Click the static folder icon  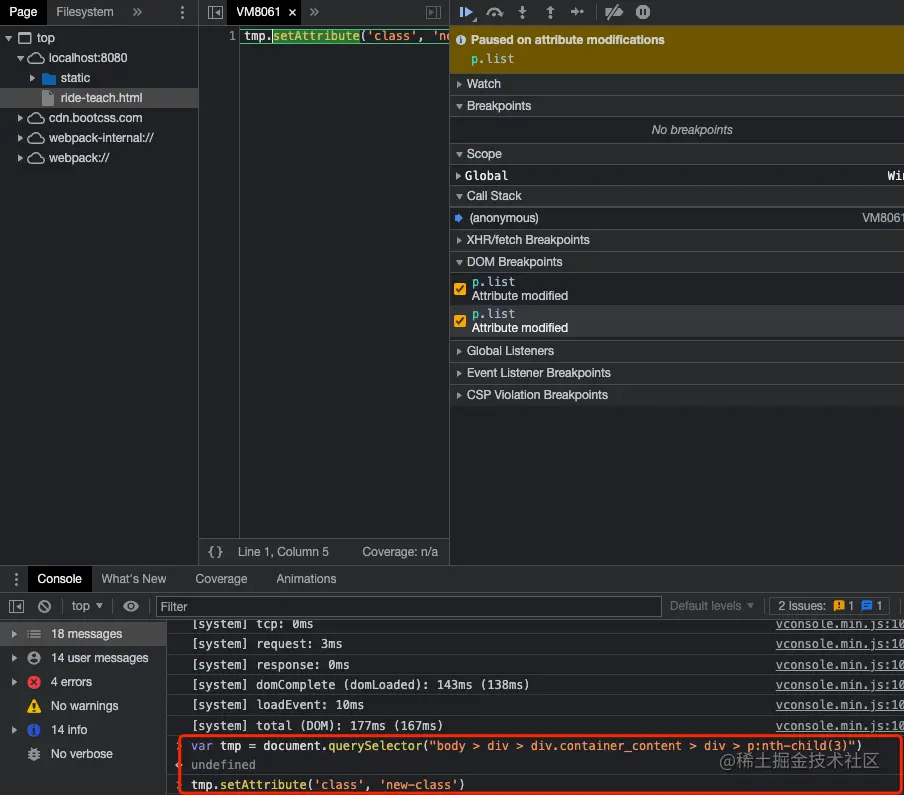[x=49, y=78]
